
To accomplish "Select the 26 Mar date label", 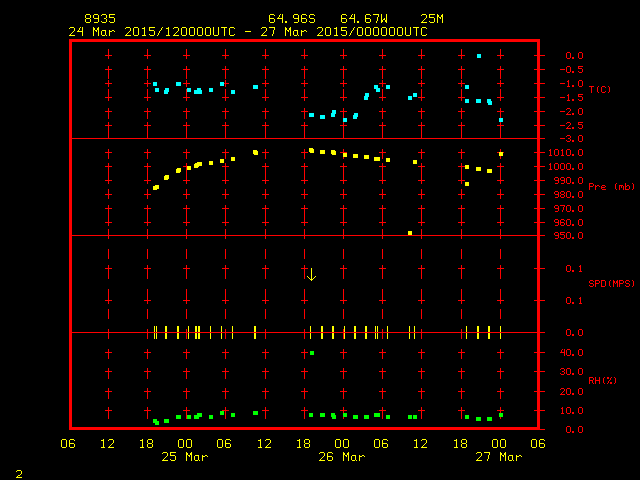I will click(x=342, y=457).
